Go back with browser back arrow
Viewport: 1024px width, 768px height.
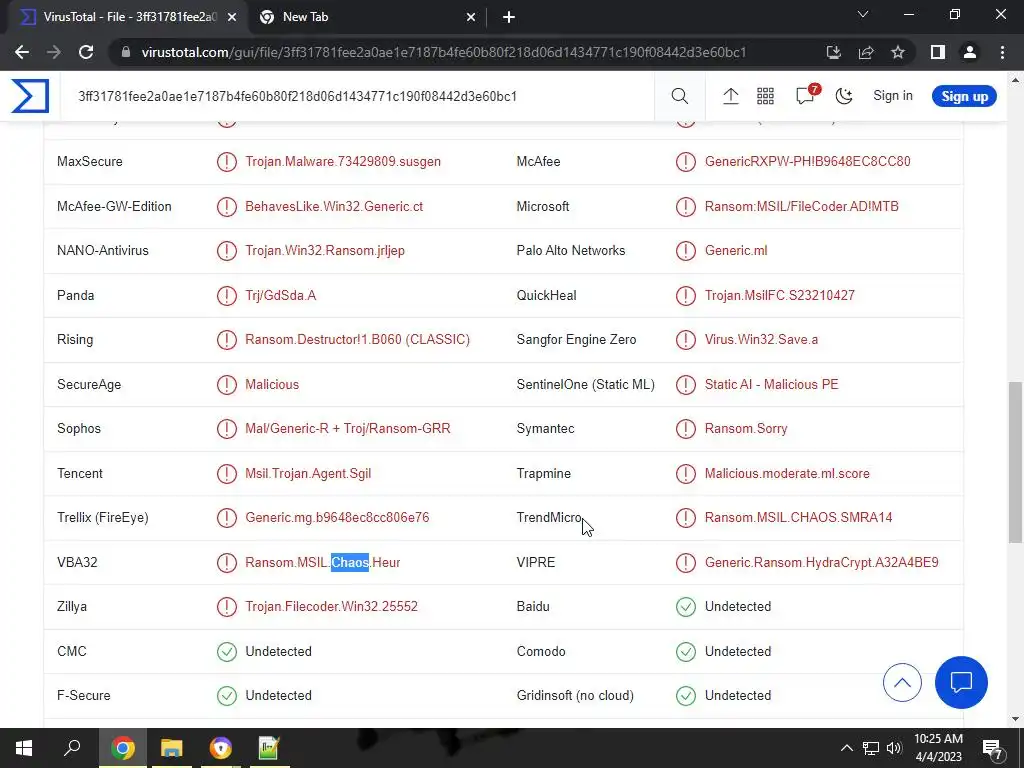tap(22, 52)
